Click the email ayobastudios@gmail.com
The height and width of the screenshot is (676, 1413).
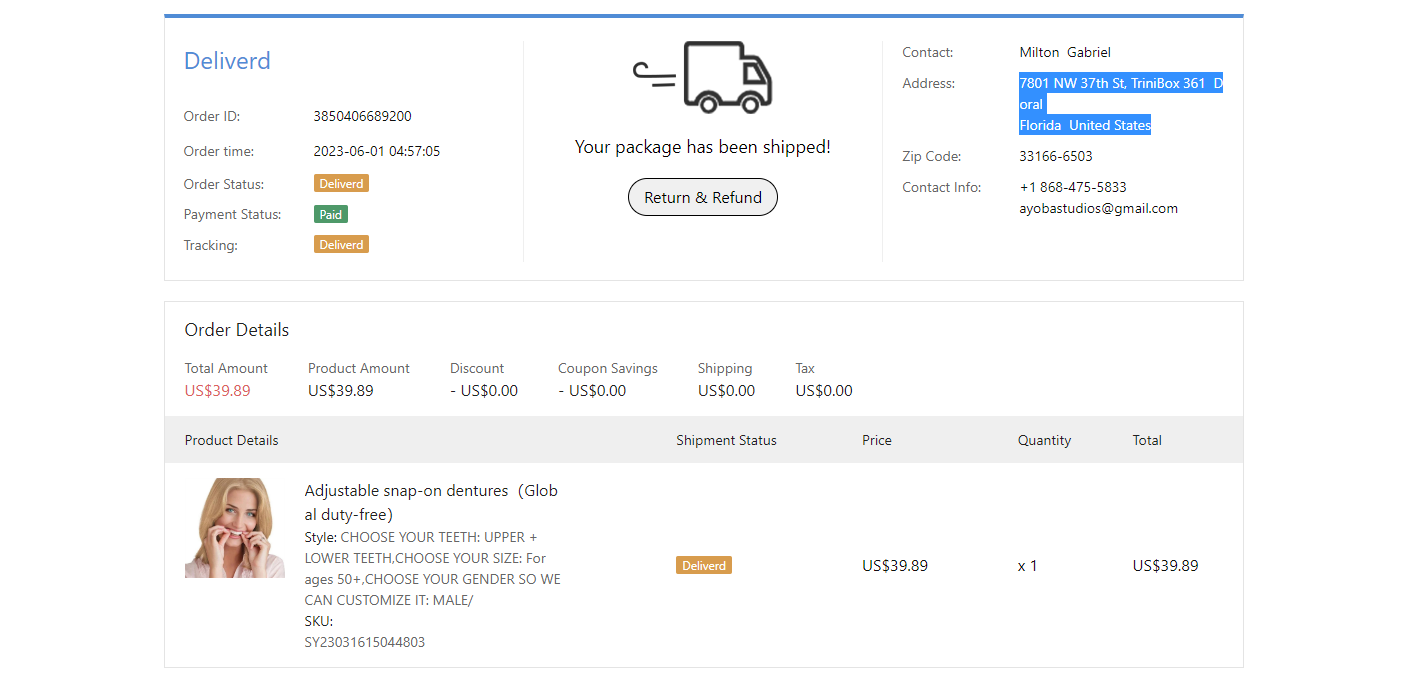[1098, 208]
